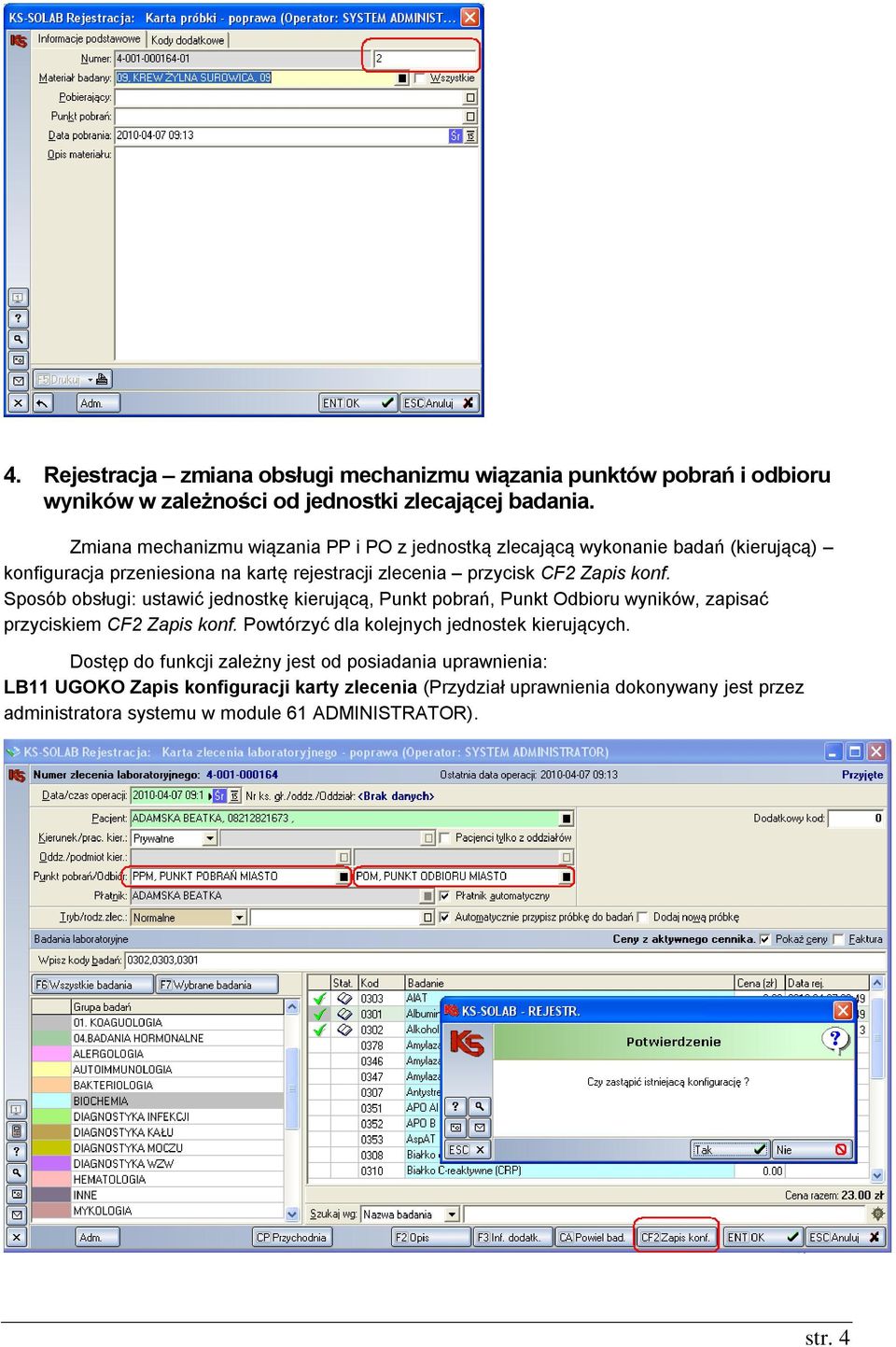Click the blue Śr day indicator in Data pobrania
The height and width of the screenshot is (1347, 896).
[x=455, y=135]
